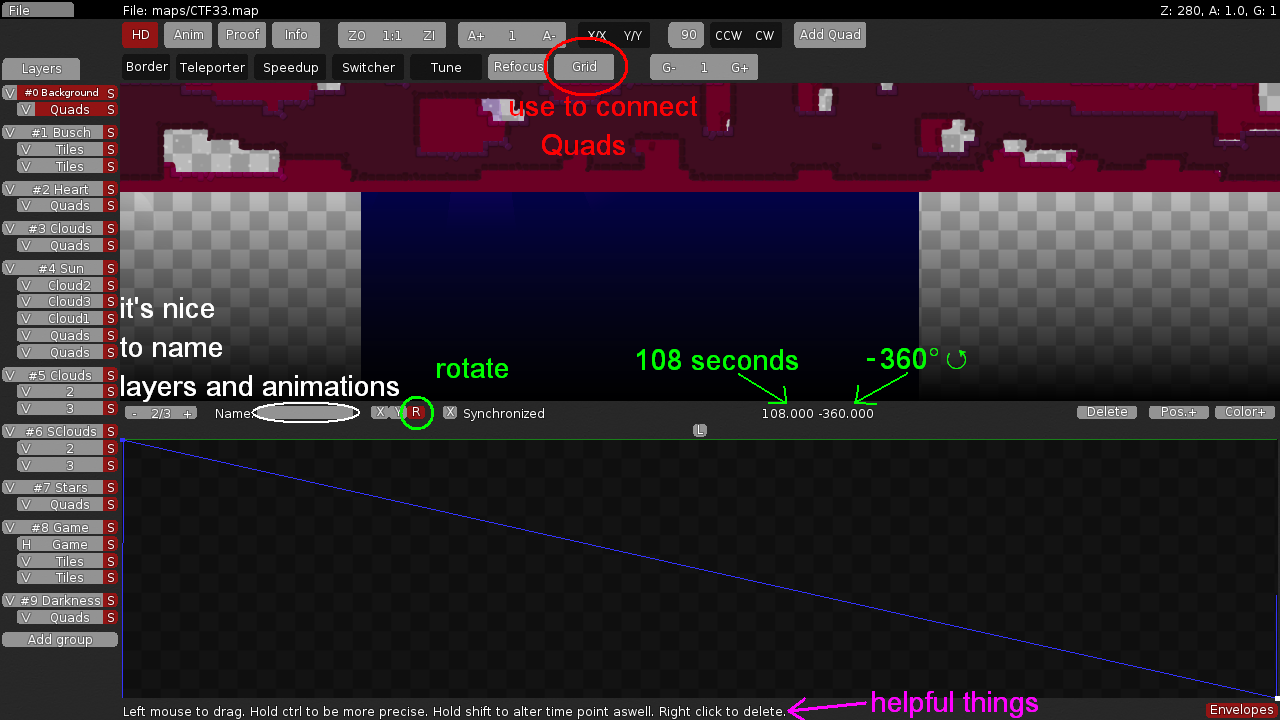The width and height of the screenshot is (1280, 720).
Task: Toggle the R channel in envelope editor
Action: click(x=416, y=412)
